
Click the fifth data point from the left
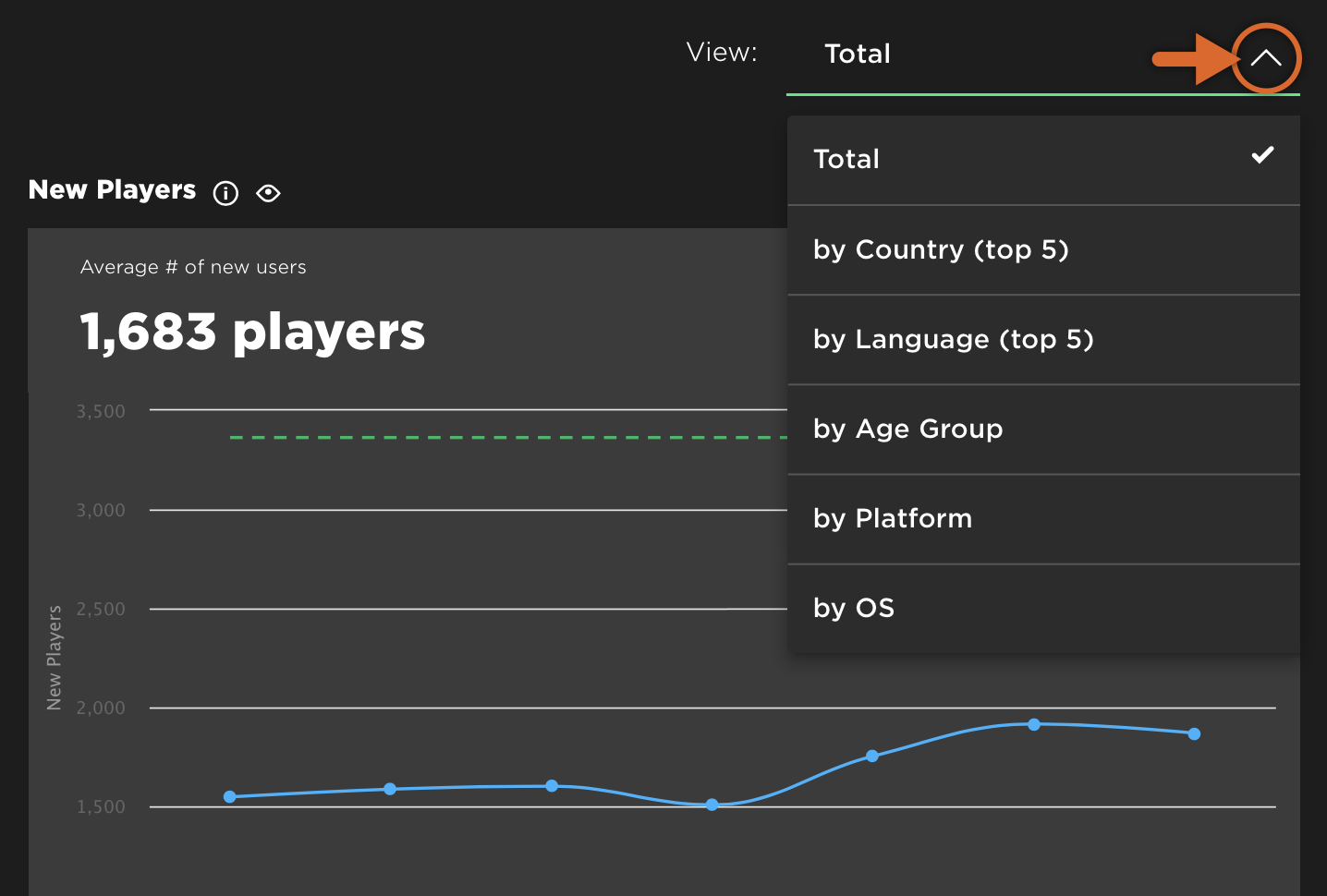tap(872, 756)
